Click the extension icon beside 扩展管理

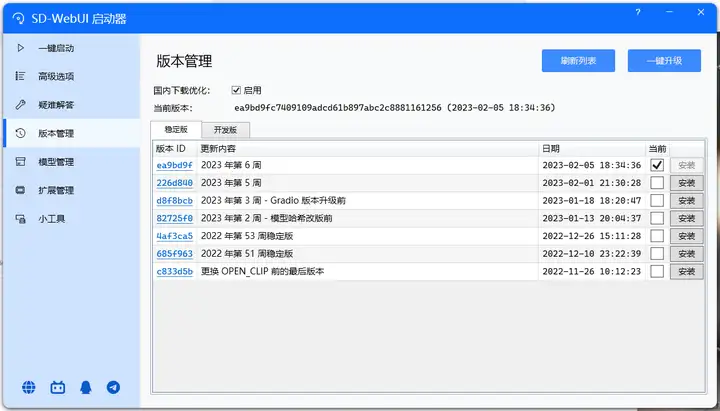pos(20,190)
